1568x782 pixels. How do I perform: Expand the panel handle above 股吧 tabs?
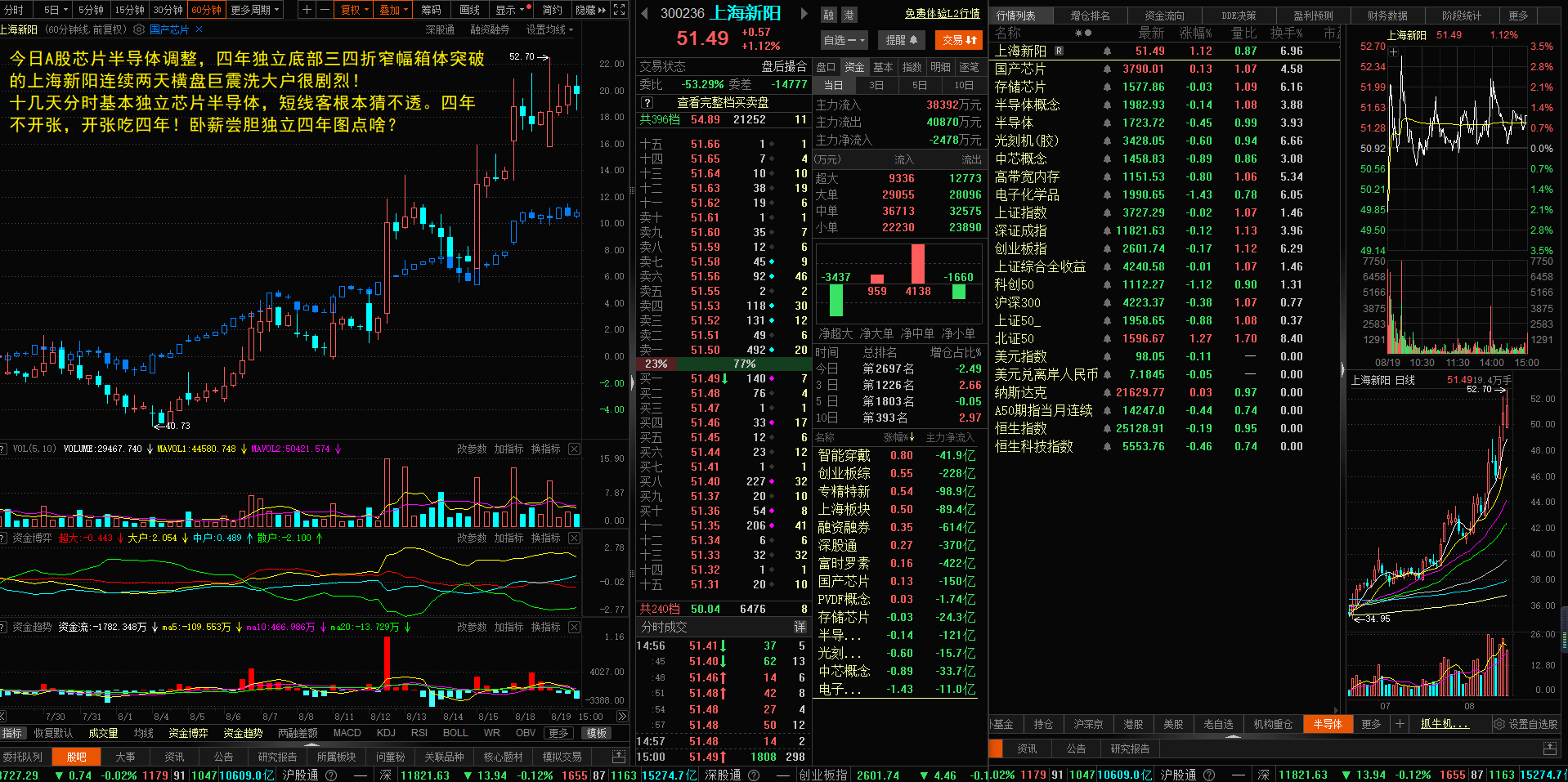(x=313, y=745)
